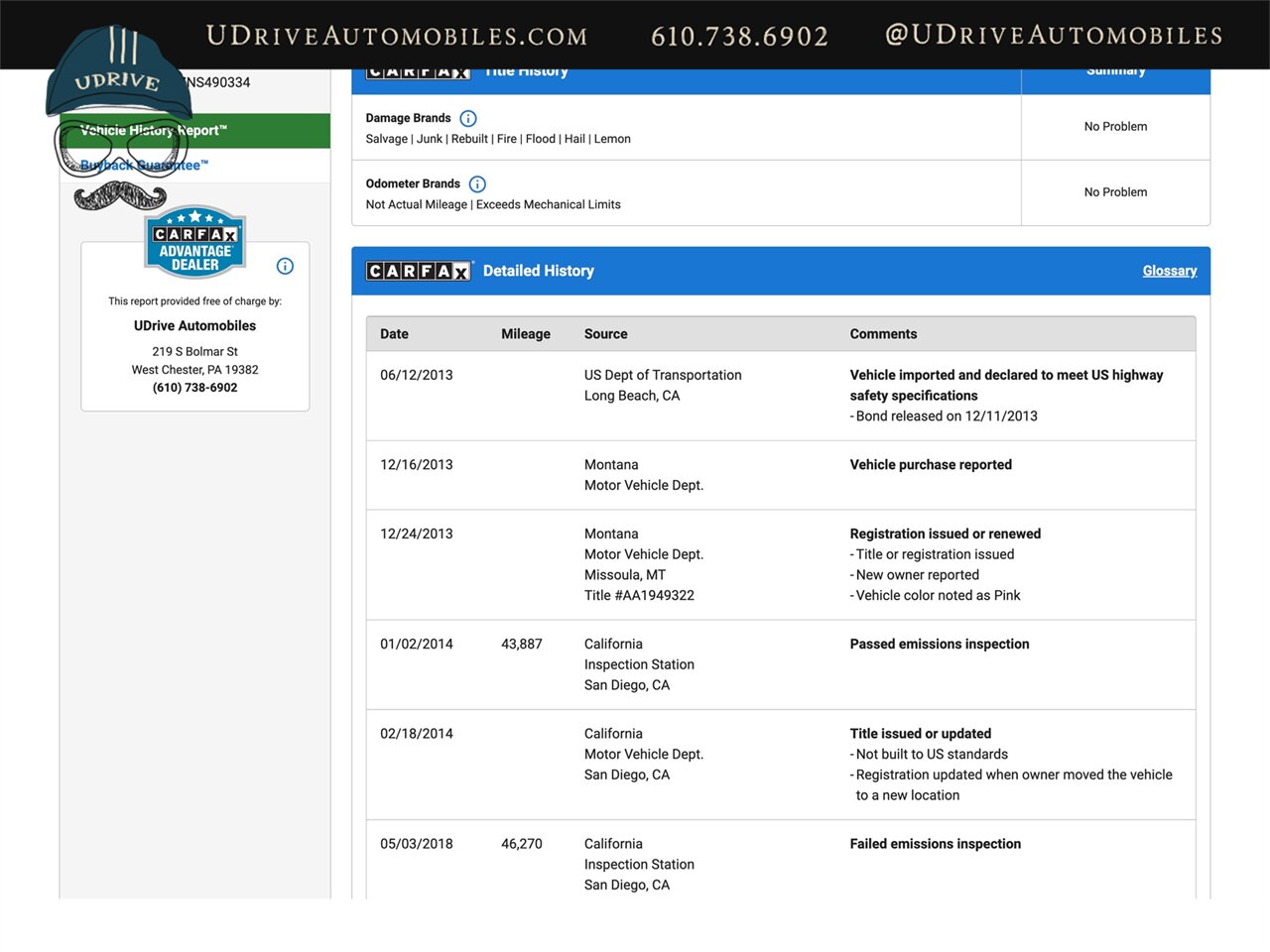Click the Detailed History heading
This screenshot has height=952, width=1270.
tap(539, 271)
